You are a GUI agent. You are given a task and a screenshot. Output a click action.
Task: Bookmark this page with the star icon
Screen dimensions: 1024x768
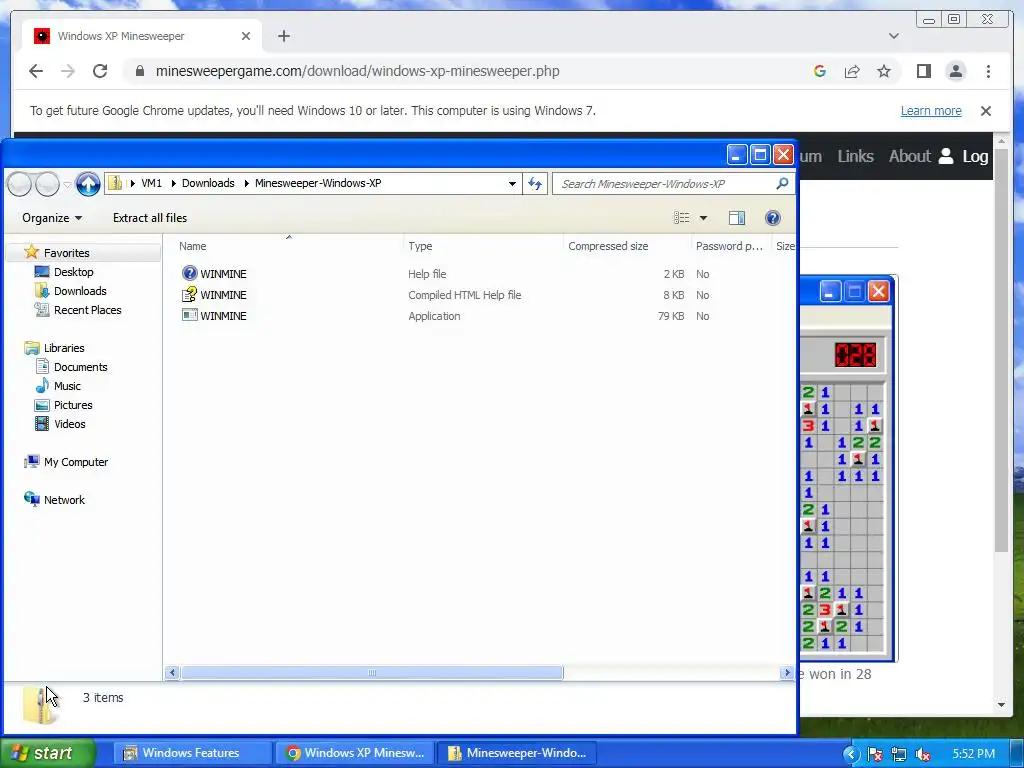(884, 71)
